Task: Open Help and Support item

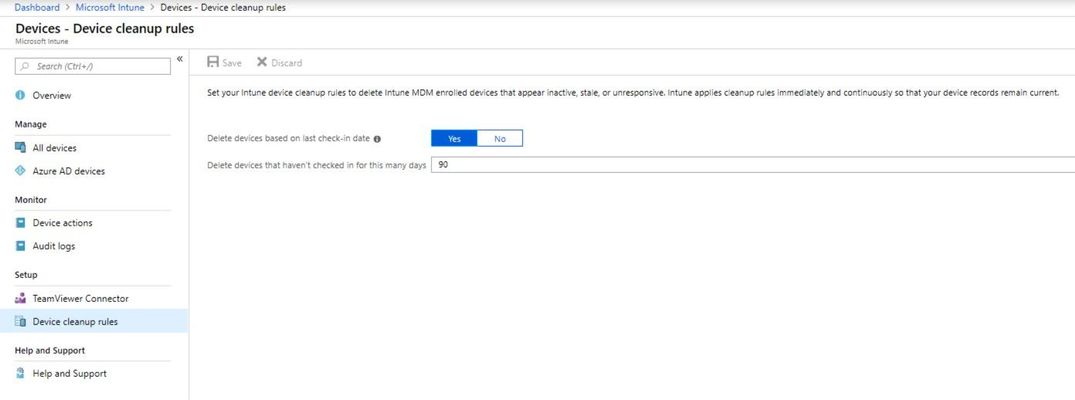Action: 69,373
